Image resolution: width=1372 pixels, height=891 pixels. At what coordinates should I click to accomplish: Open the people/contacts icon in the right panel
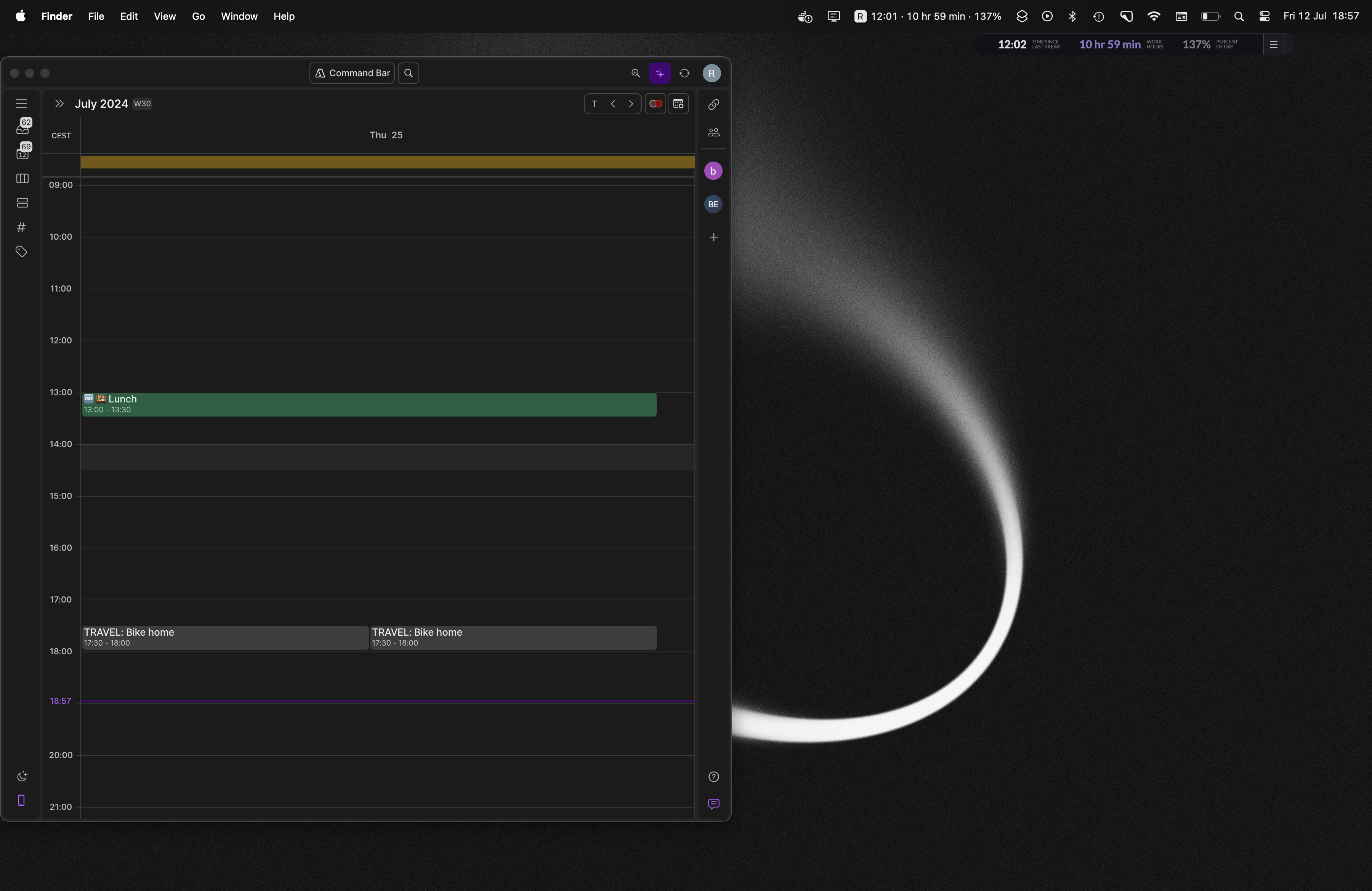pyautogui.click(x=714, y=133)
